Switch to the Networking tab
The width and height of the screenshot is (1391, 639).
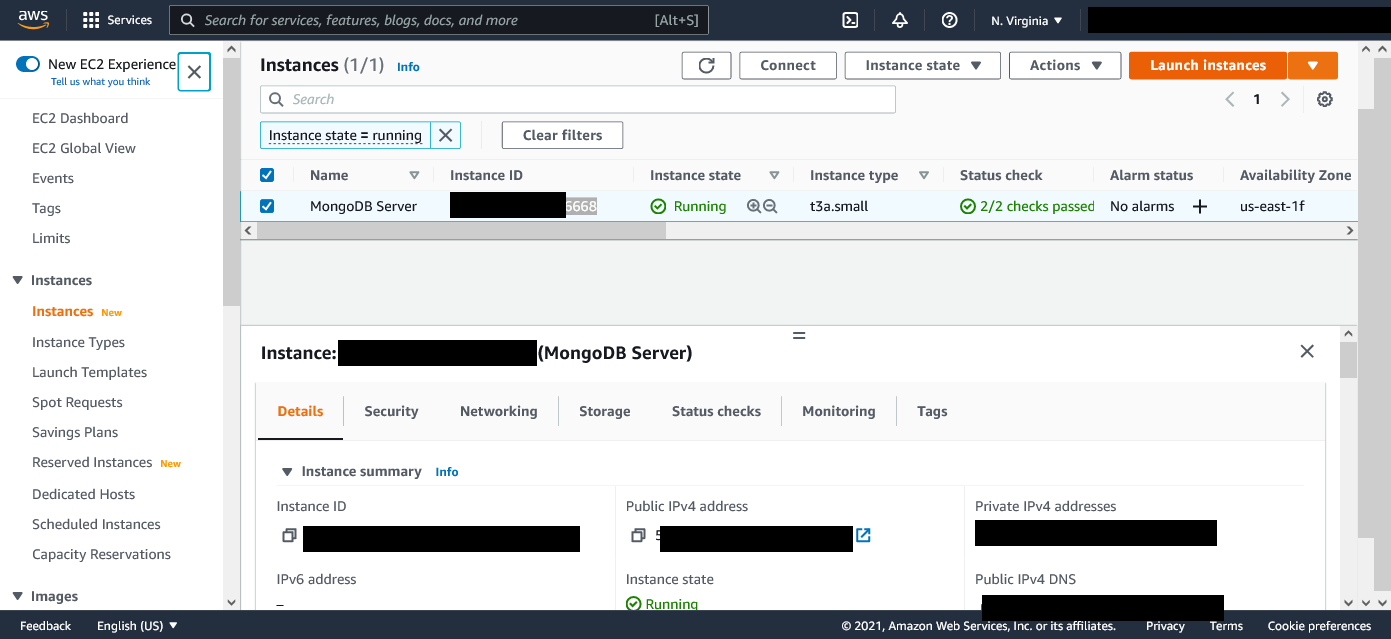[498, 411]
